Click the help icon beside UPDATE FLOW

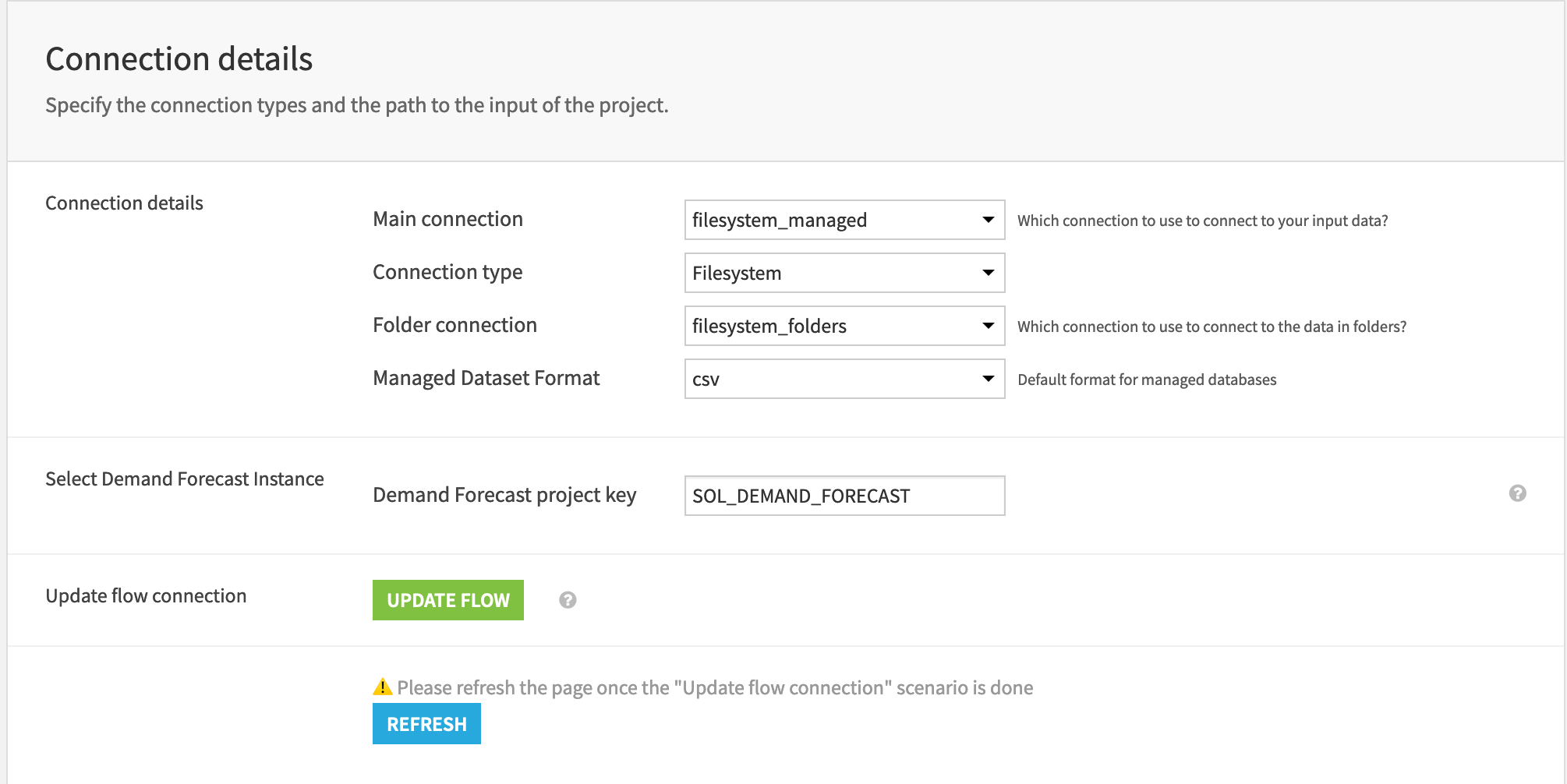coord(568,600)
